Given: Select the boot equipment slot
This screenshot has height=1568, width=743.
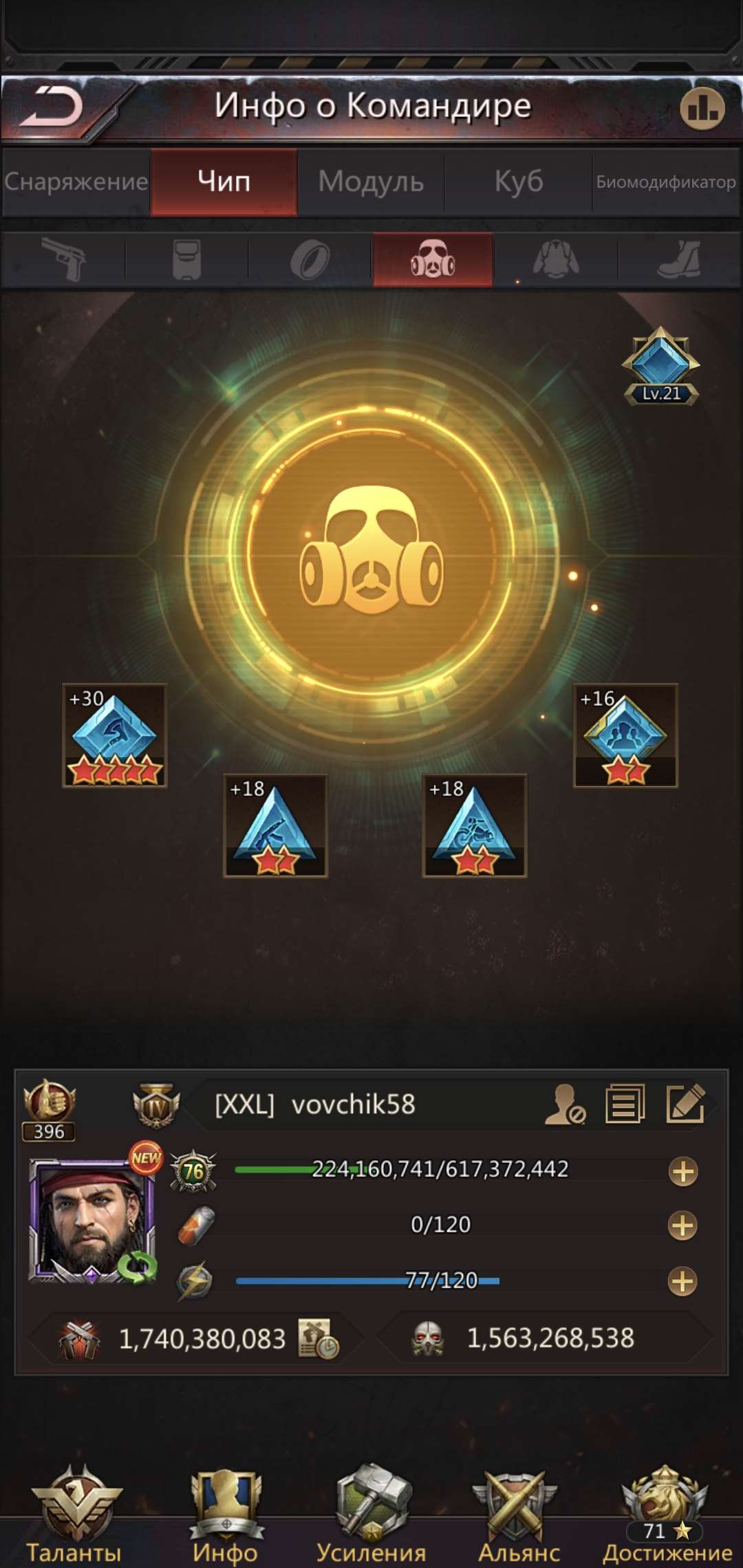Looking at the screenshot, I should (x=678, y=260).
